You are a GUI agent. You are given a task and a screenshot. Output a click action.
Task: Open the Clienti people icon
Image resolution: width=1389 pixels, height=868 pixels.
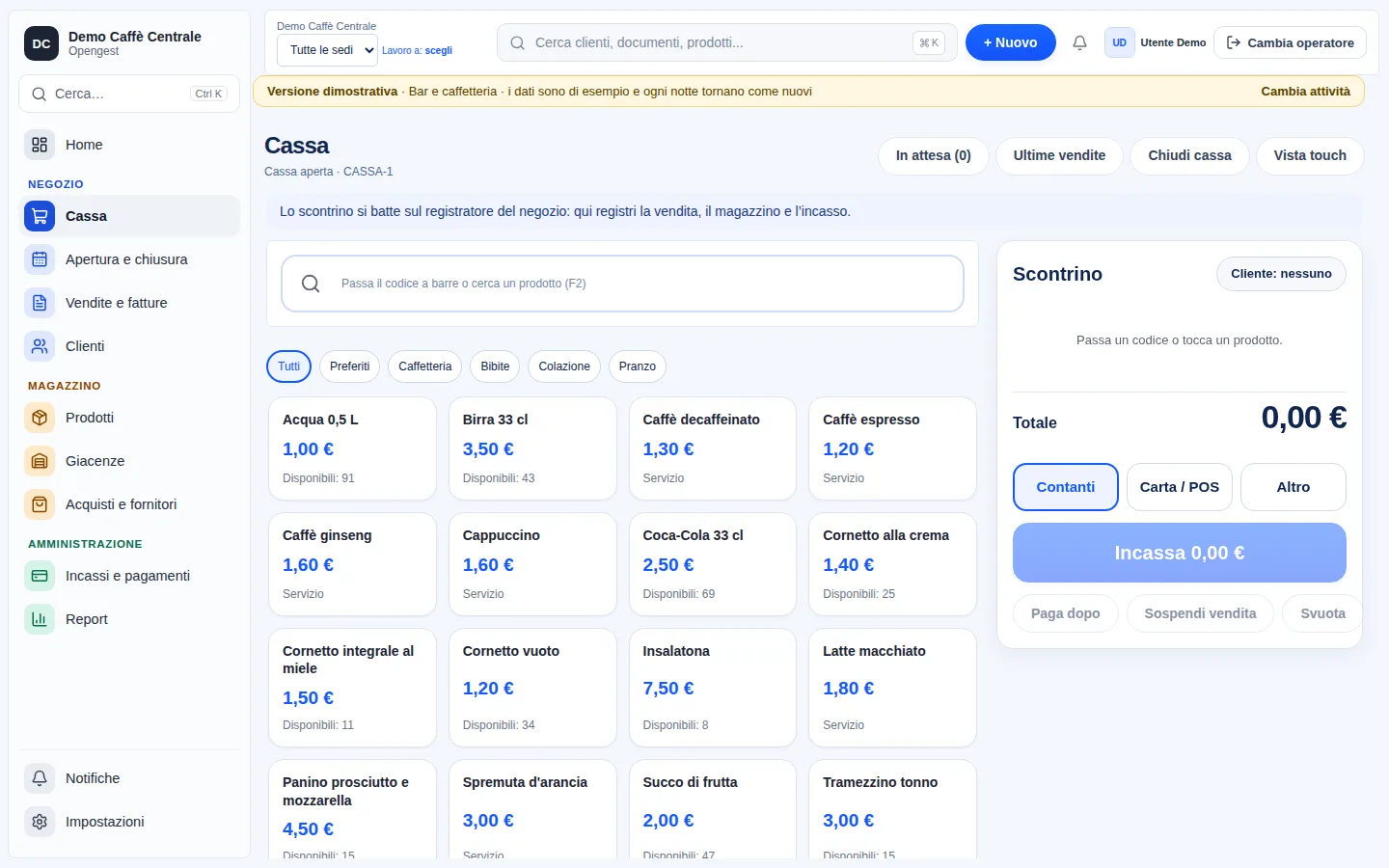pyautogui.click(x=40, y=346)
